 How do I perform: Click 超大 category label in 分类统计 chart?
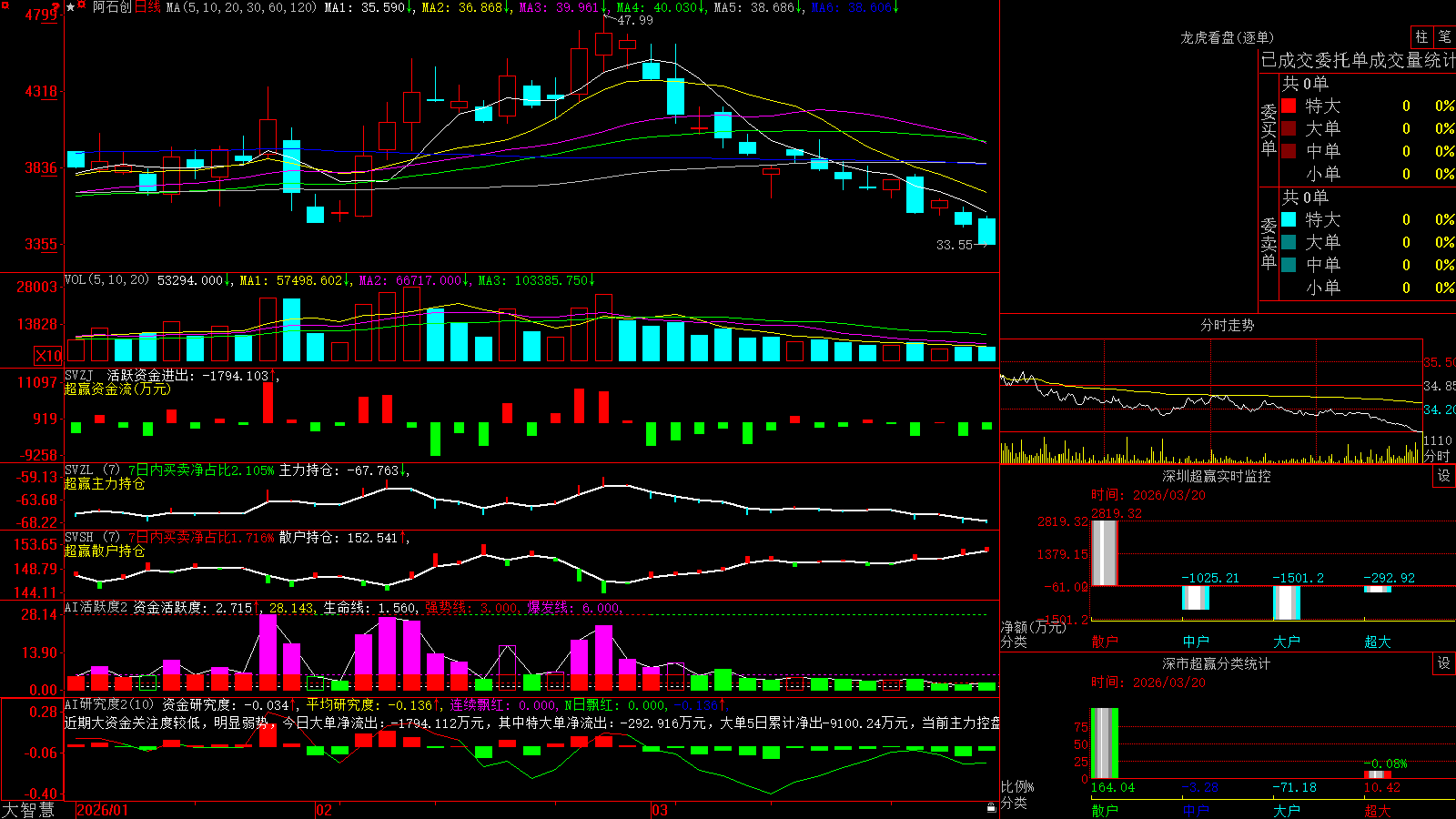pyautogui.click(x=1378, y=811)
